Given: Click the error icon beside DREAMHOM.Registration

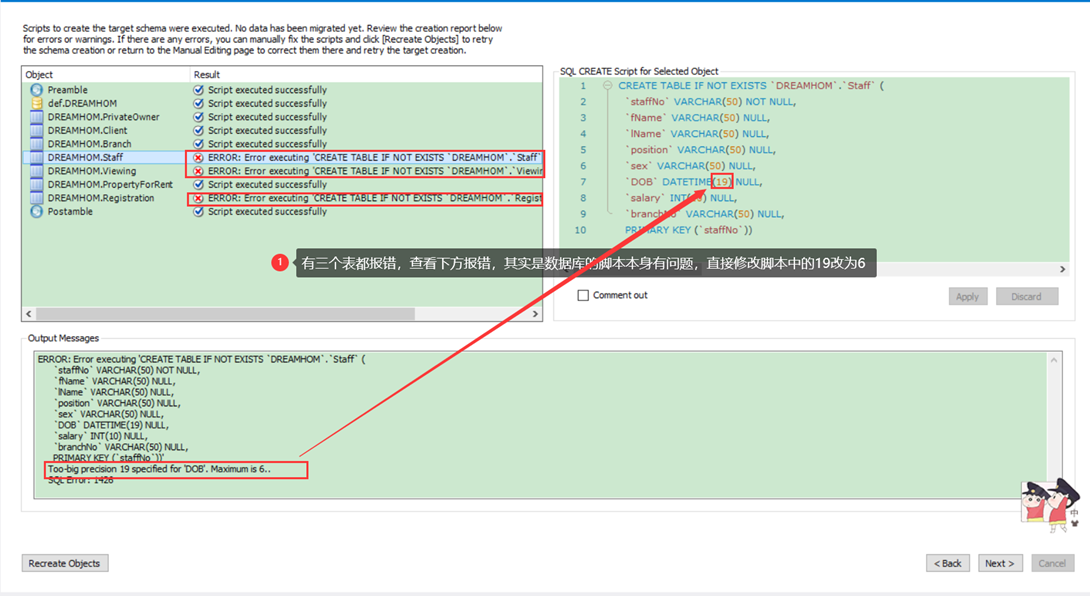Looking at the screenshot, I should [199, 198].
